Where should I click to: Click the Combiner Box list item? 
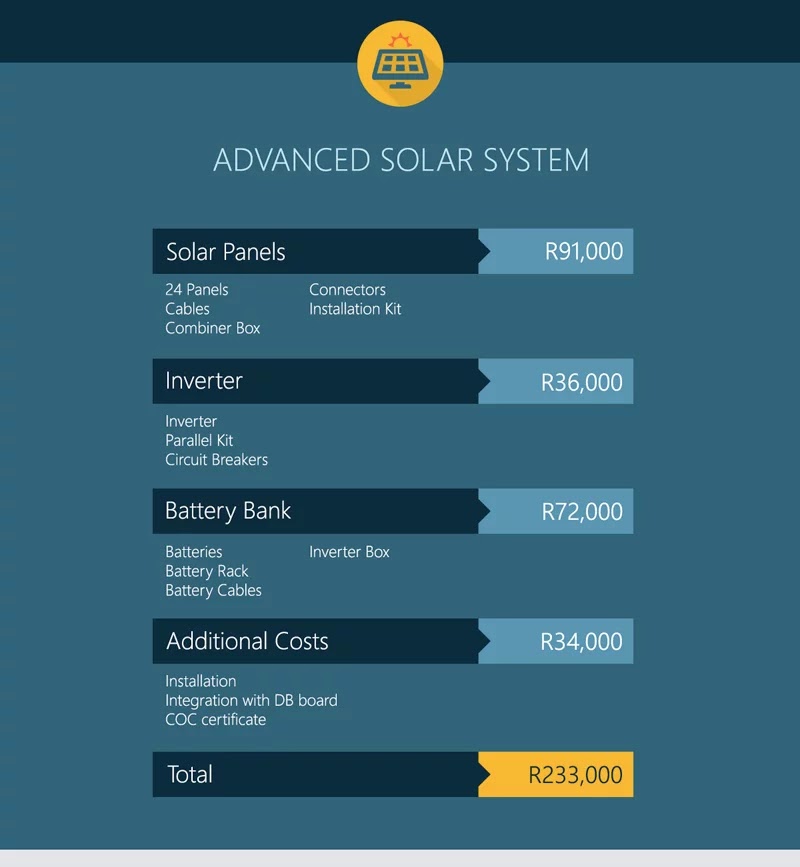212,328
